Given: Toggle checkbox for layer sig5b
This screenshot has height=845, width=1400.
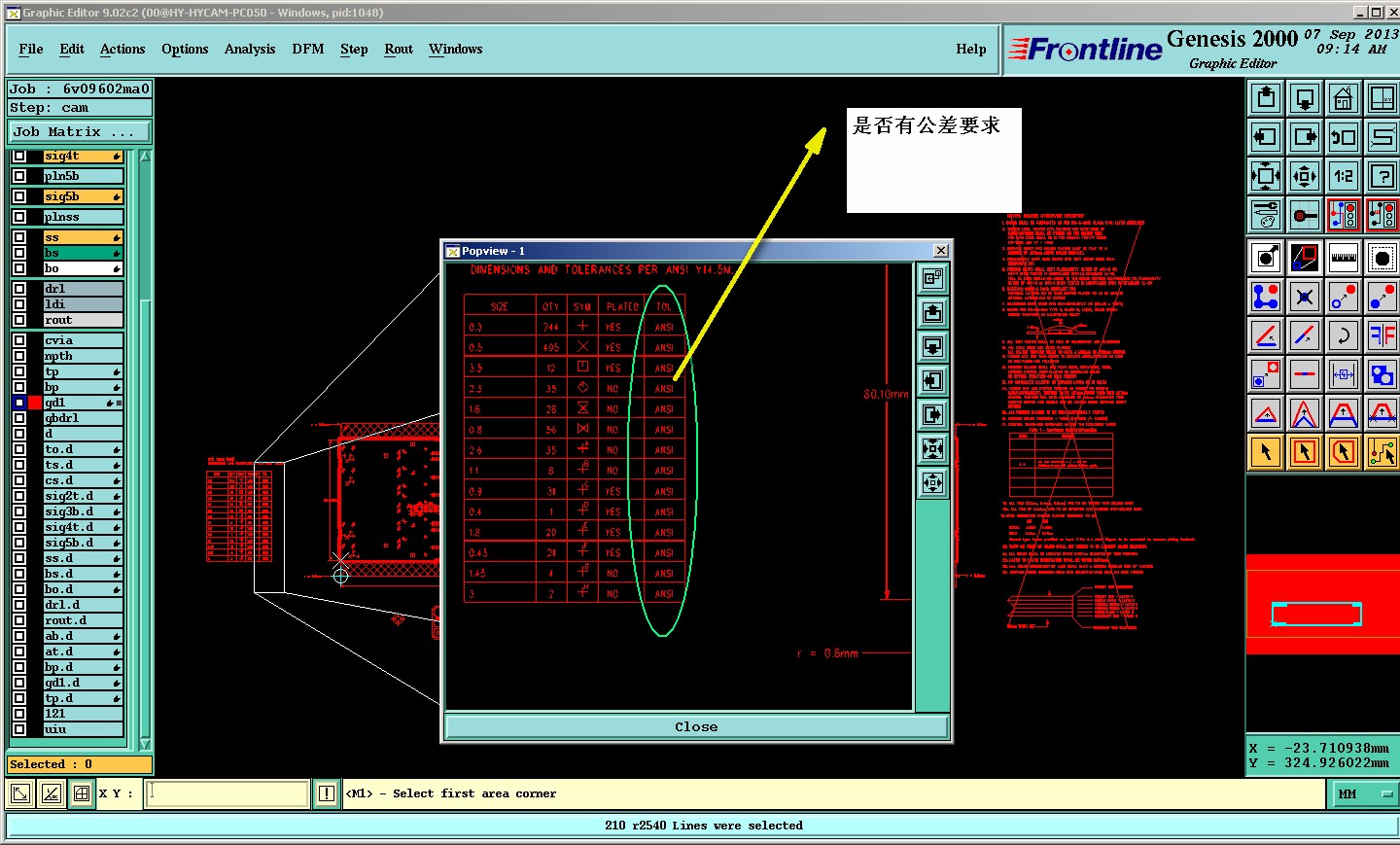Looking at the screenshot, I should pyautogui.click(x=19, y=196).
